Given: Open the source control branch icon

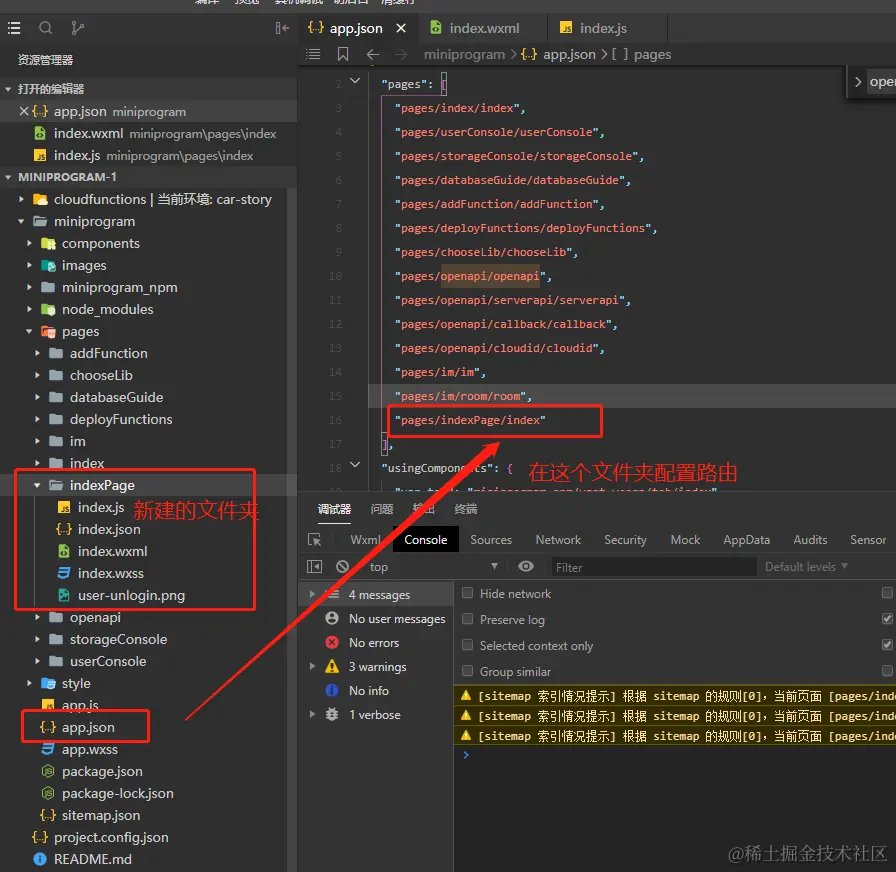Looking at the screenshot, I should [78, 28].
